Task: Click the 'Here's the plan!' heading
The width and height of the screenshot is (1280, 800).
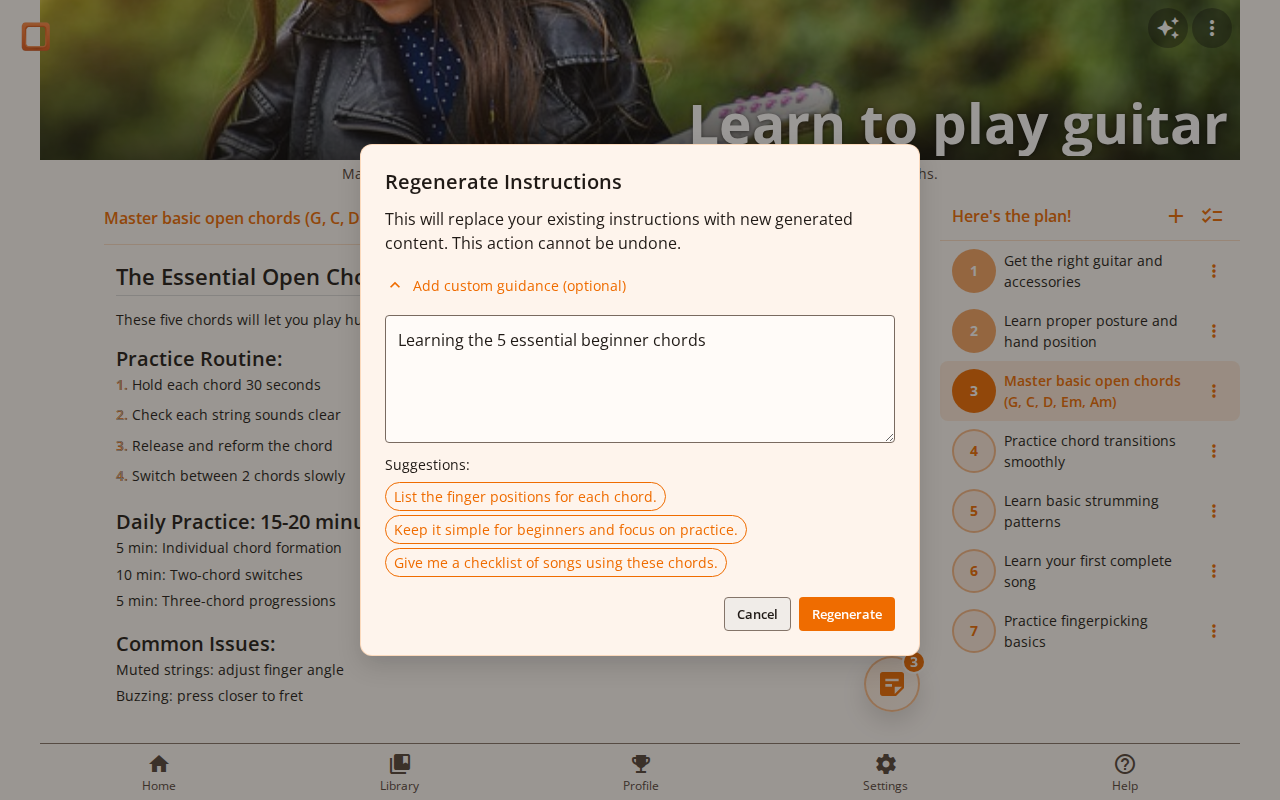Action: pos(1011,216)
